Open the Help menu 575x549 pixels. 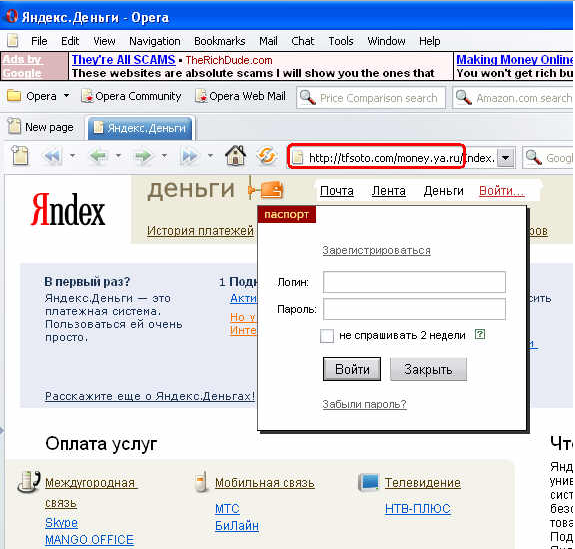tap(429, 41)
